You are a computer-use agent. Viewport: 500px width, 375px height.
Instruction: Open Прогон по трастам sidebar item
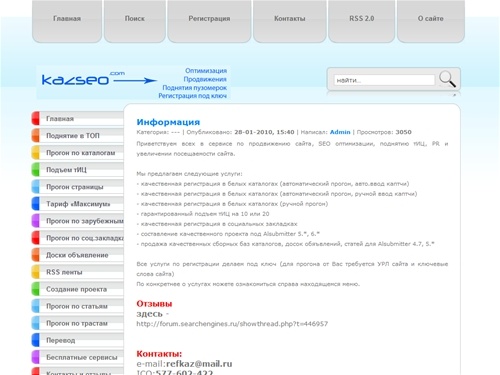pyautogui.click(x=77, y=323)
